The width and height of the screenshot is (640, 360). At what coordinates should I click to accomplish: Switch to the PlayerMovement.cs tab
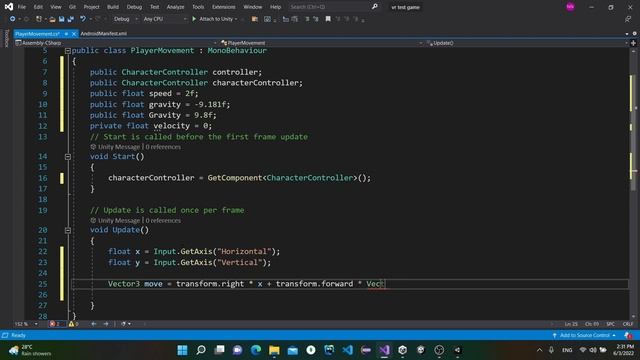coord(37,34)
